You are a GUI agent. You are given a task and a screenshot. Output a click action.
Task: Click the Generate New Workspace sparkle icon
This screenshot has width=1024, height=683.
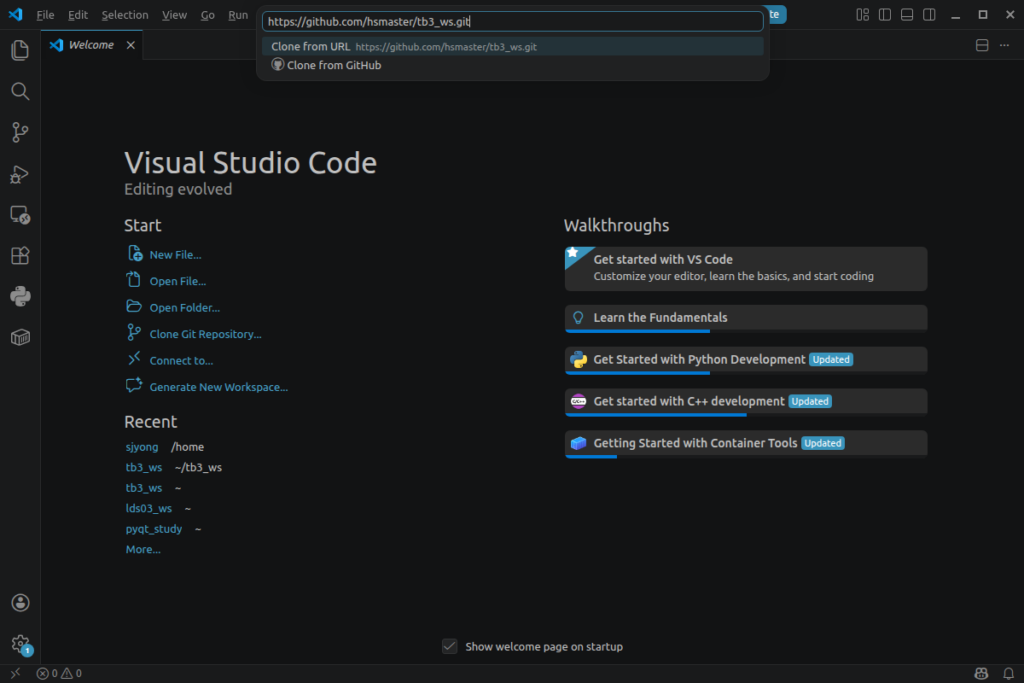[134, 385]
